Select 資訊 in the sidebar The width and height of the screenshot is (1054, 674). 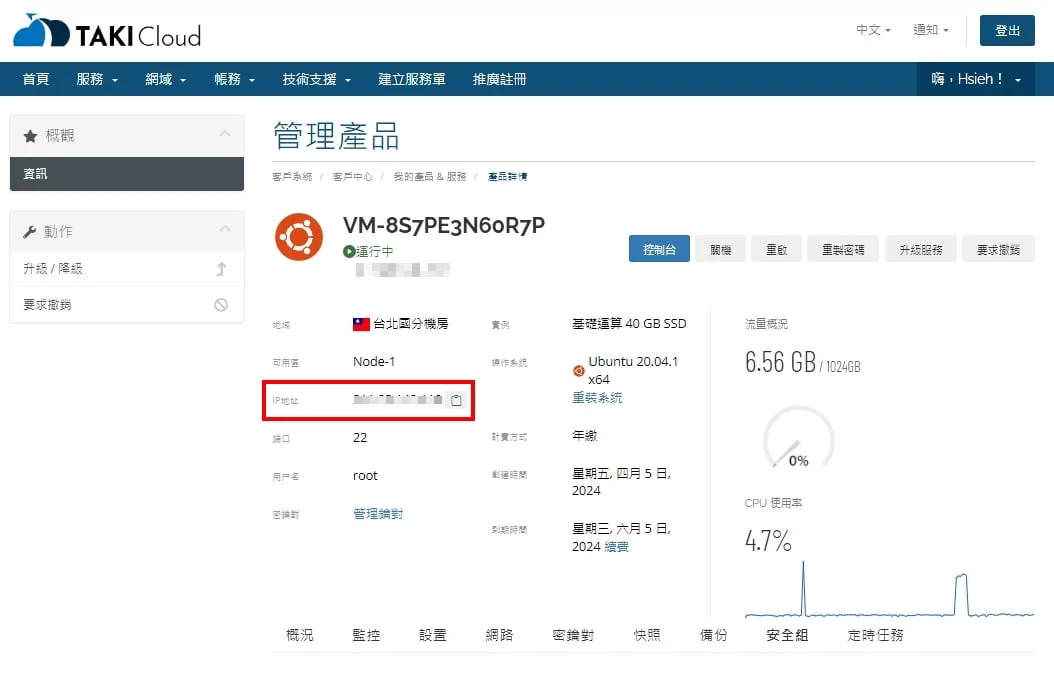tap(127, 174)
